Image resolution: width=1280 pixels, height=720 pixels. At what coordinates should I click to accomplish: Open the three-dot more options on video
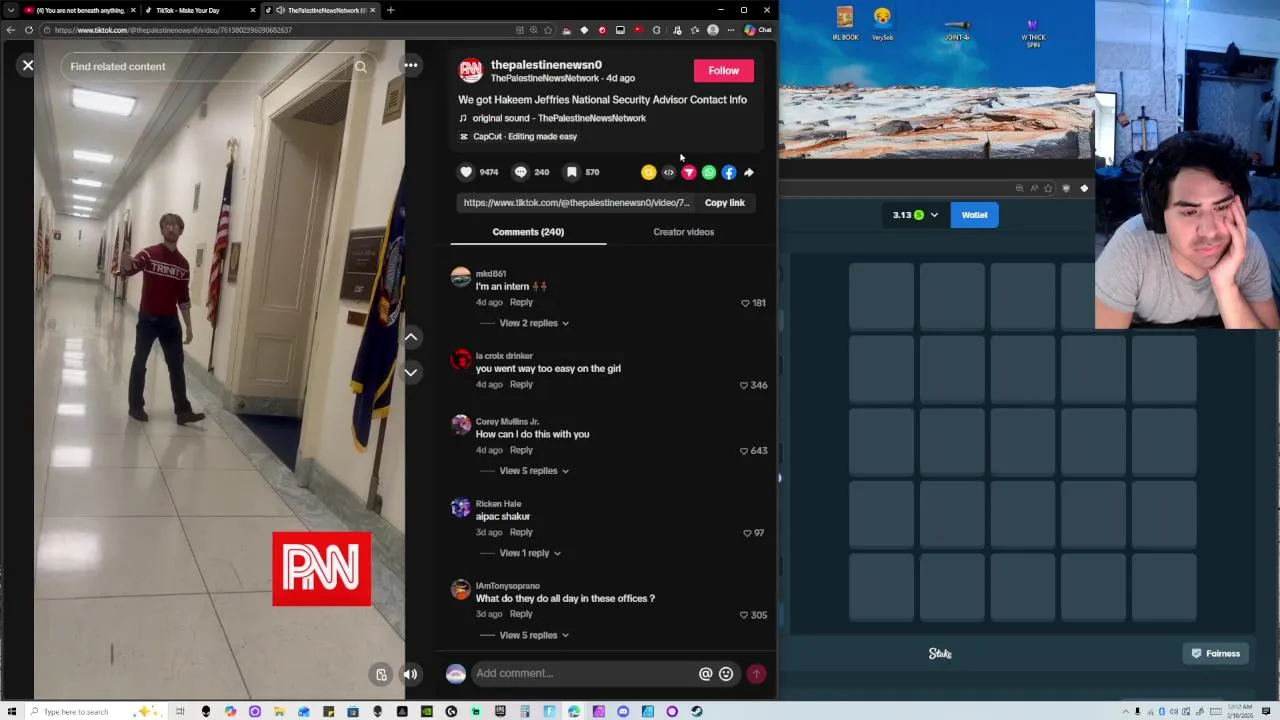(x=411, y=65)
